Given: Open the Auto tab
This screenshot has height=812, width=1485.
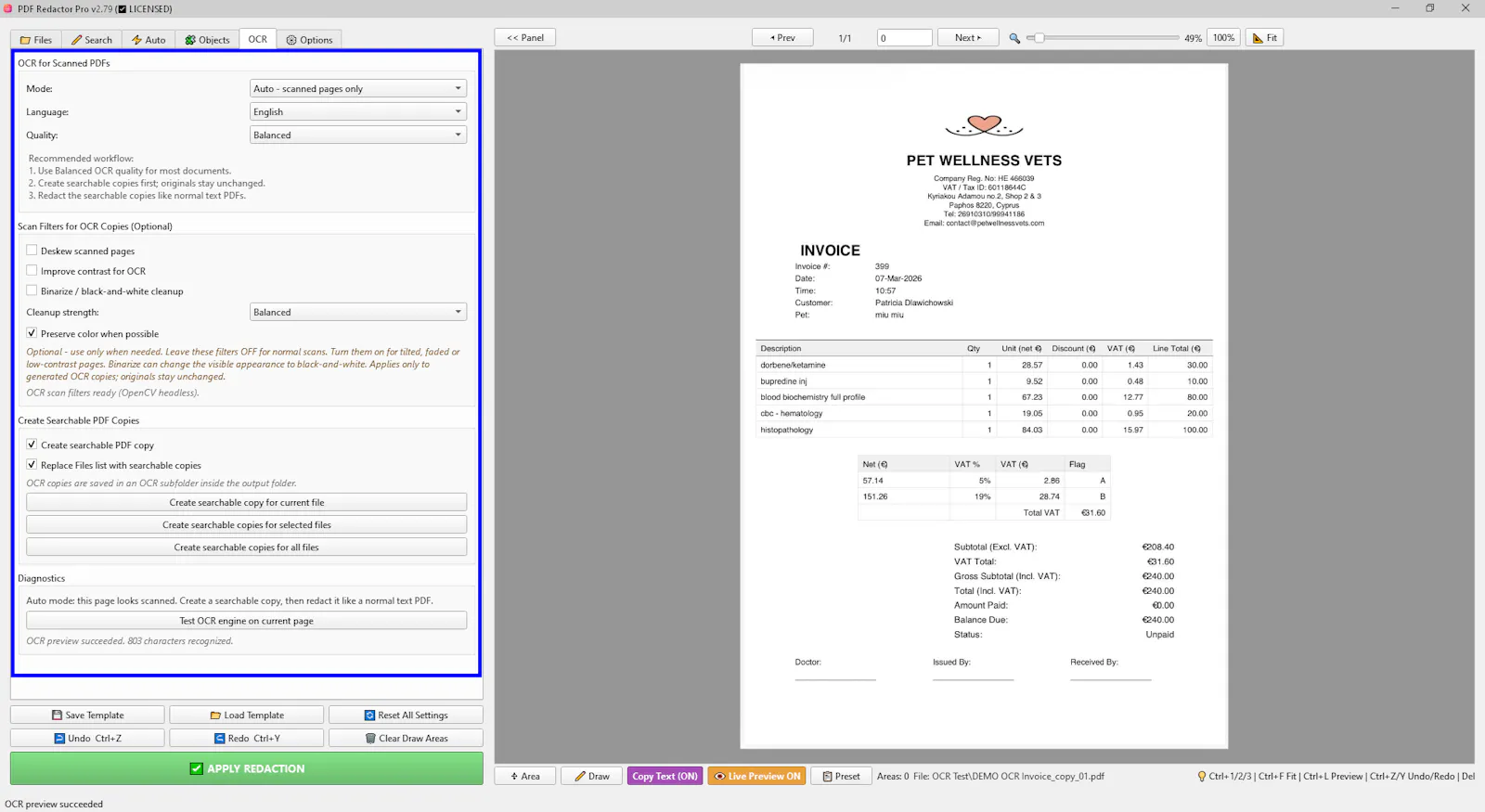Looking at the screenshot, I should 148,40.
